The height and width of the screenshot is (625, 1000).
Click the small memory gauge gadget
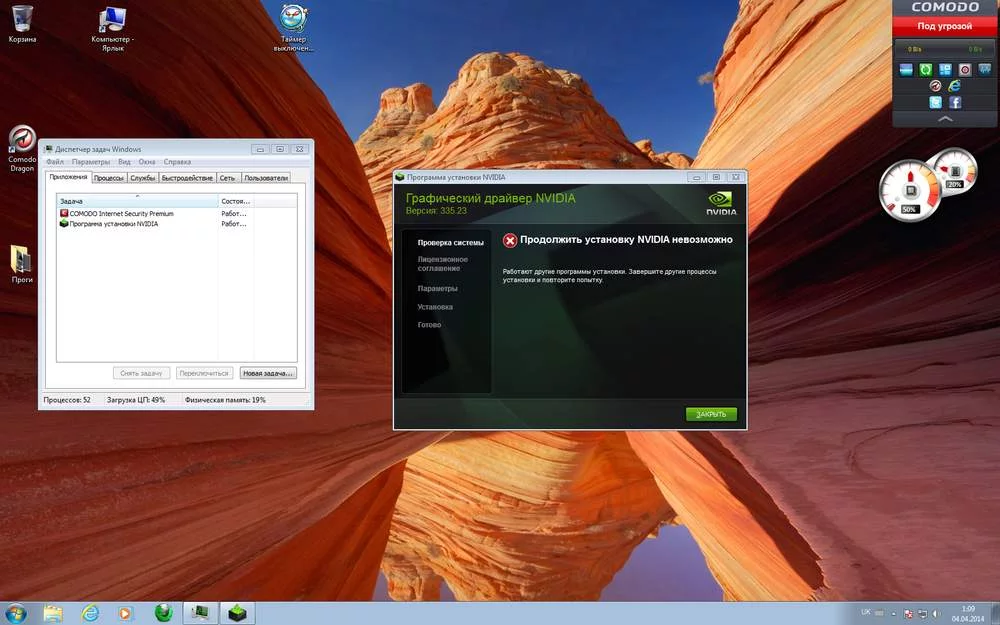pos(955,171)
